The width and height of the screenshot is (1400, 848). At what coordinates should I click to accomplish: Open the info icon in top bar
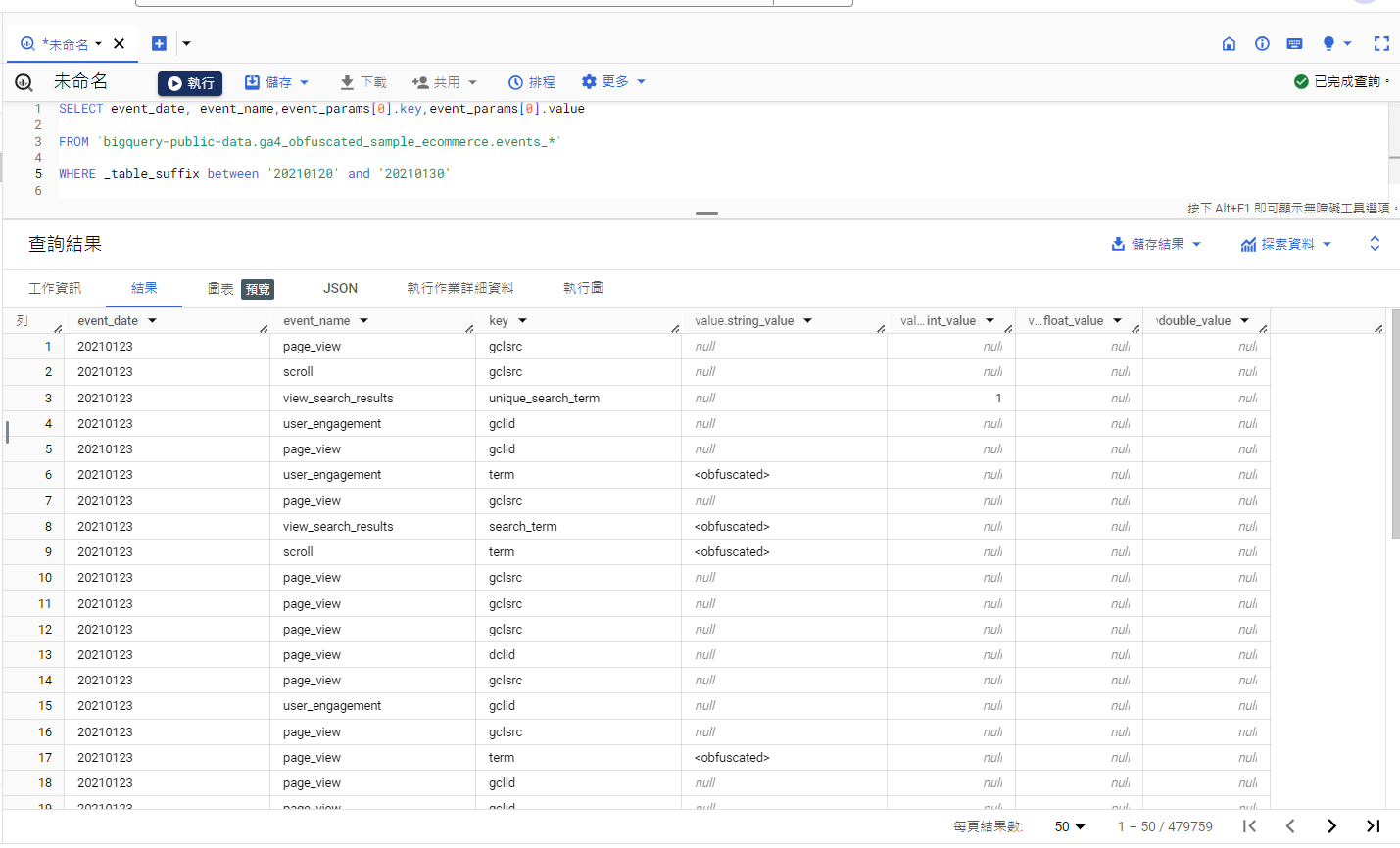click(x=1262, y=43)
